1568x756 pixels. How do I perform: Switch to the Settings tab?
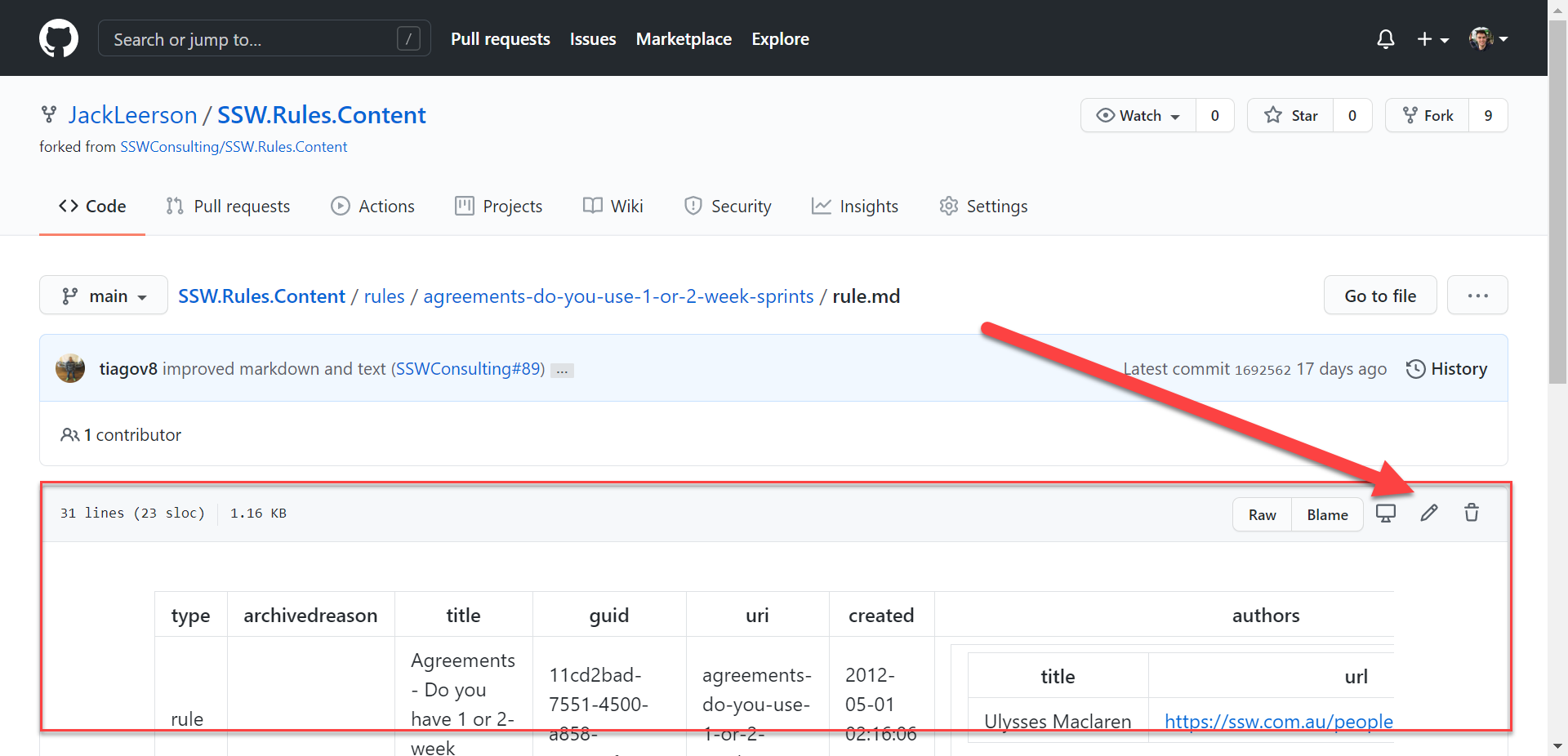(983, 207)
